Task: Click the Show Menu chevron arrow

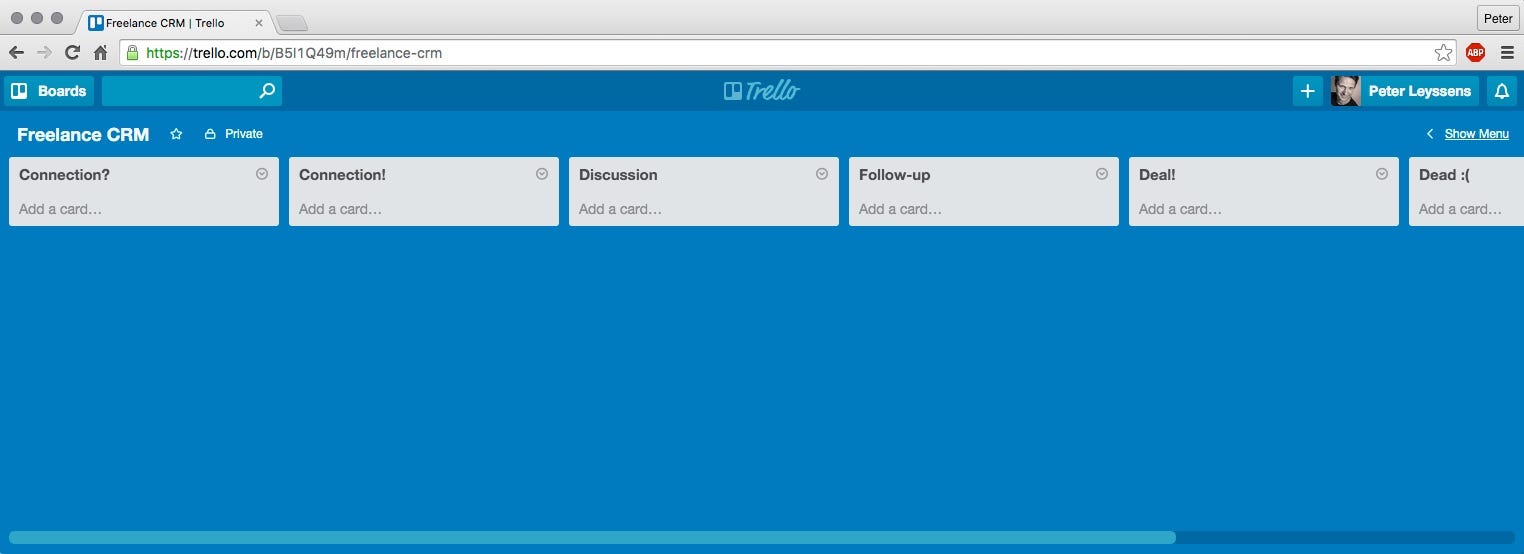Action: (x=1430, y=134)
